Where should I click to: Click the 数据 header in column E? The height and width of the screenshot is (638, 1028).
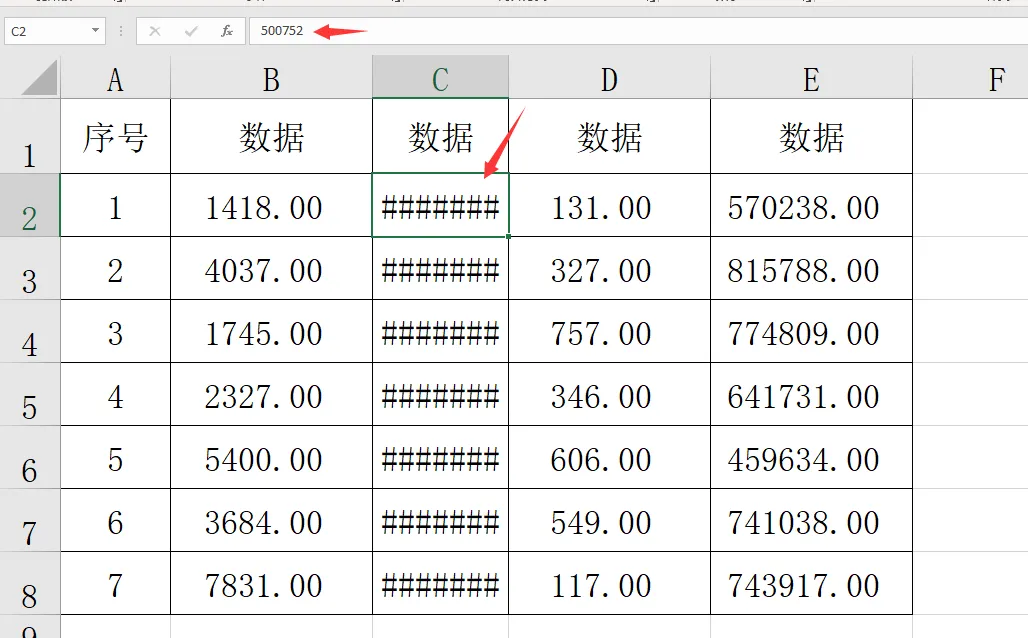pos(812,136)
